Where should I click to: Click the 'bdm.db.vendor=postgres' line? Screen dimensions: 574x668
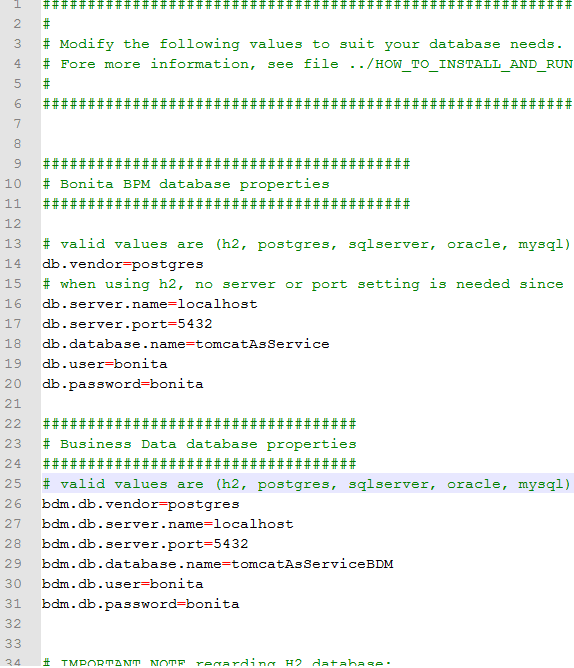[141, 504]
